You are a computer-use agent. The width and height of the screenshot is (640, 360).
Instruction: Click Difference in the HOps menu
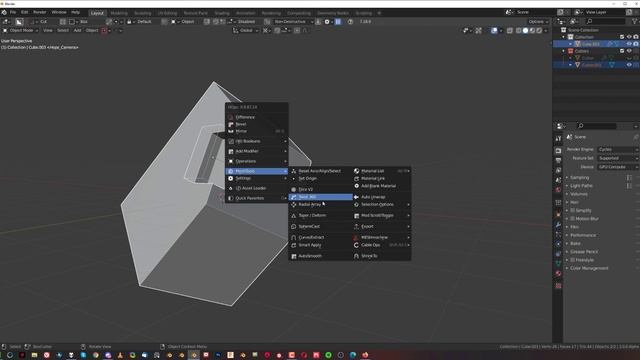click(257, 117)
